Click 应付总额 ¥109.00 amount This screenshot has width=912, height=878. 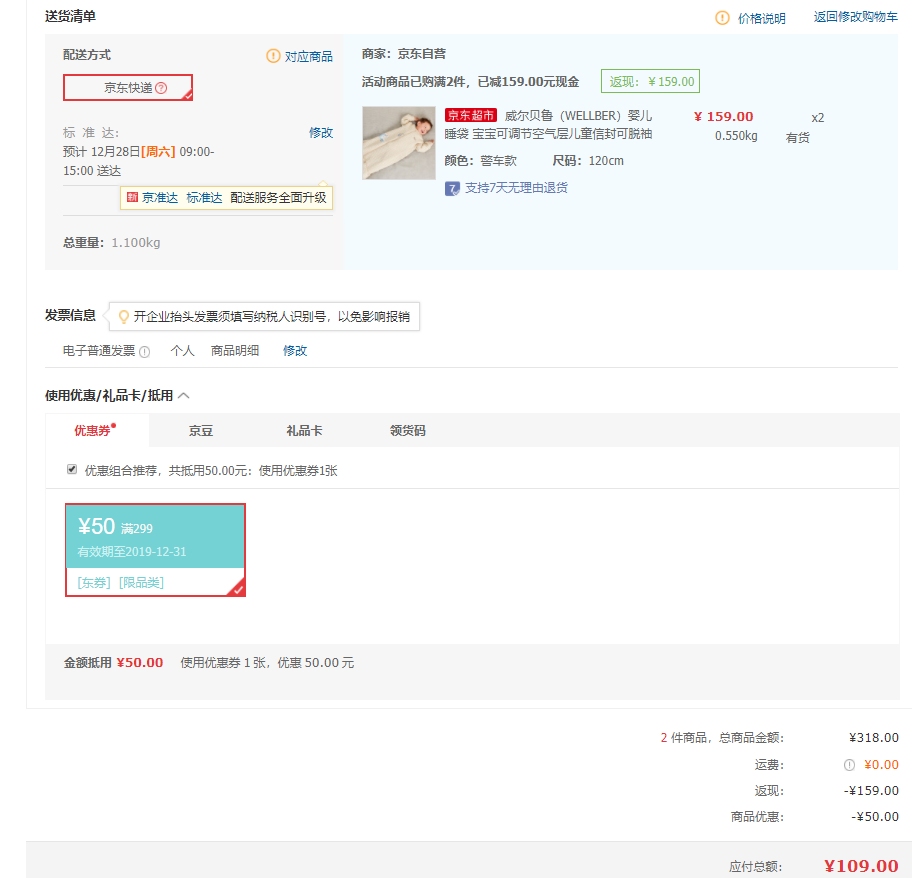(x=861, y=866)
